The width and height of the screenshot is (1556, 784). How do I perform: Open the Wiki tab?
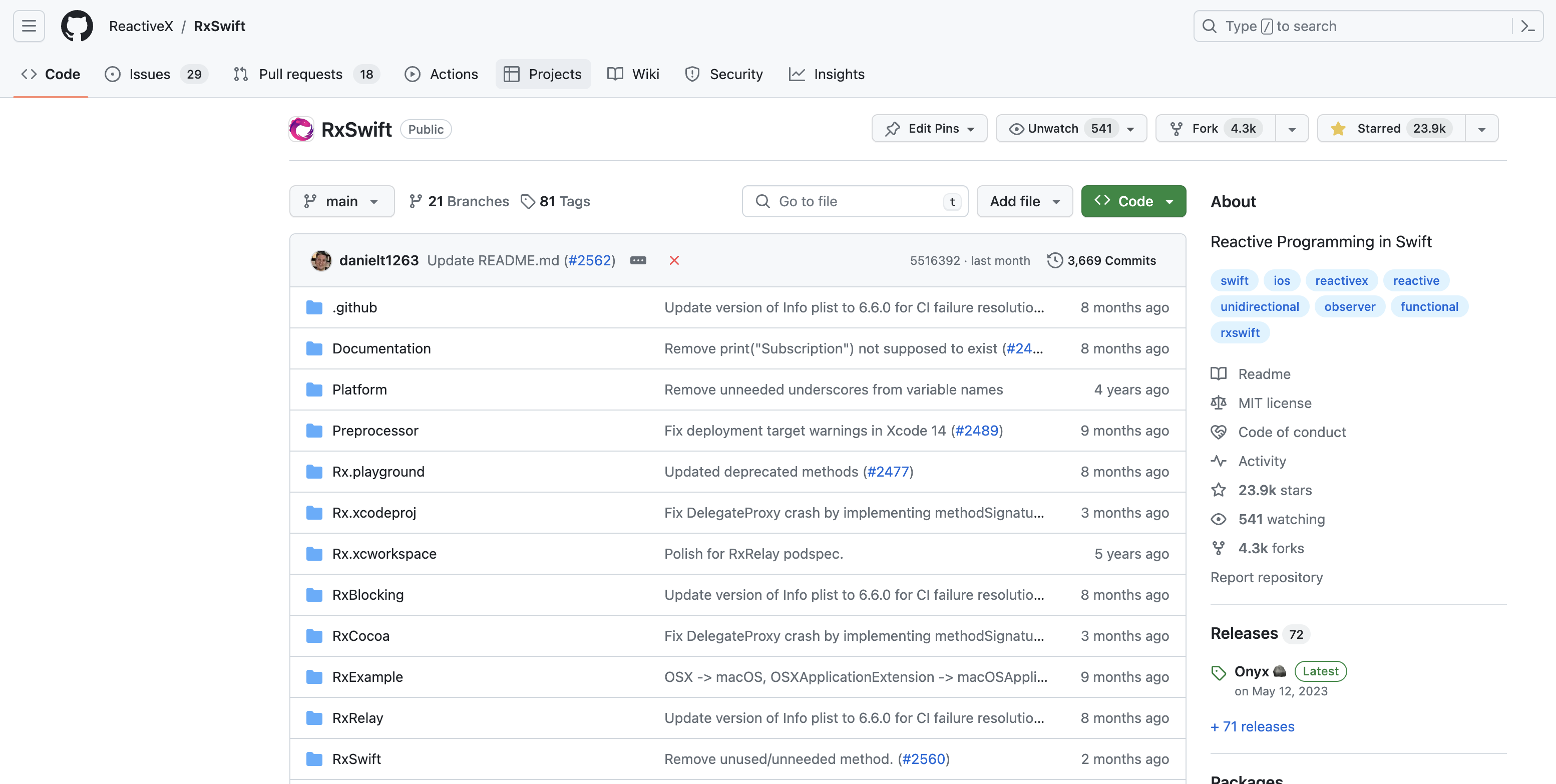[633, 74]
